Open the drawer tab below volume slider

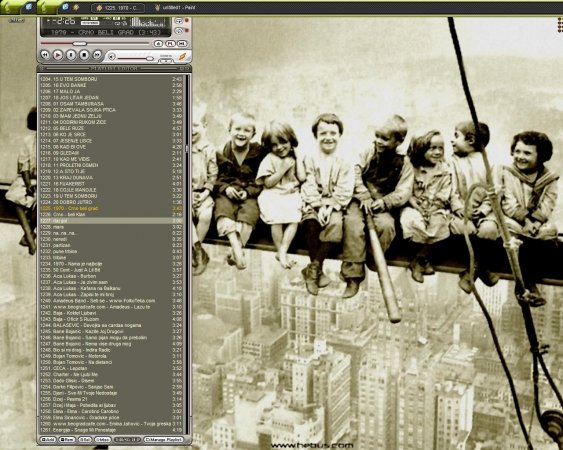point(166,60)
